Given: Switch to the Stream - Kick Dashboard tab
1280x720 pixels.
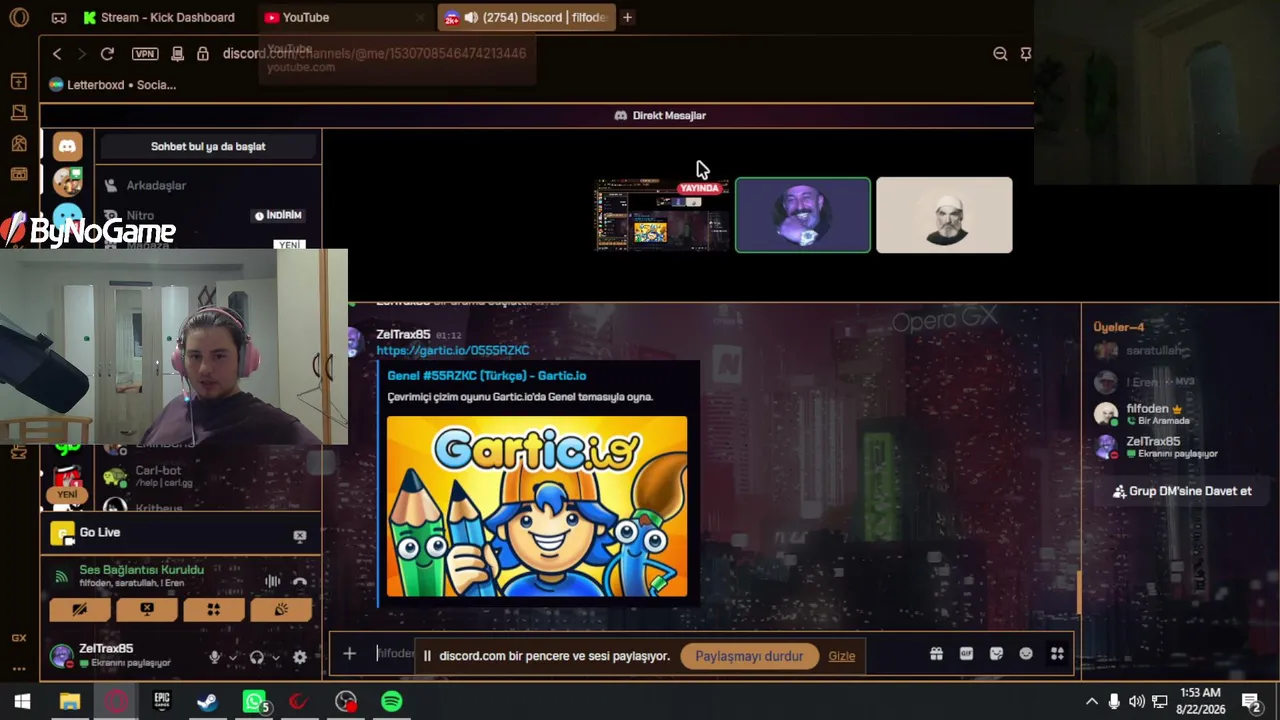Looking at the screenshot, I should tap(159, 17).
